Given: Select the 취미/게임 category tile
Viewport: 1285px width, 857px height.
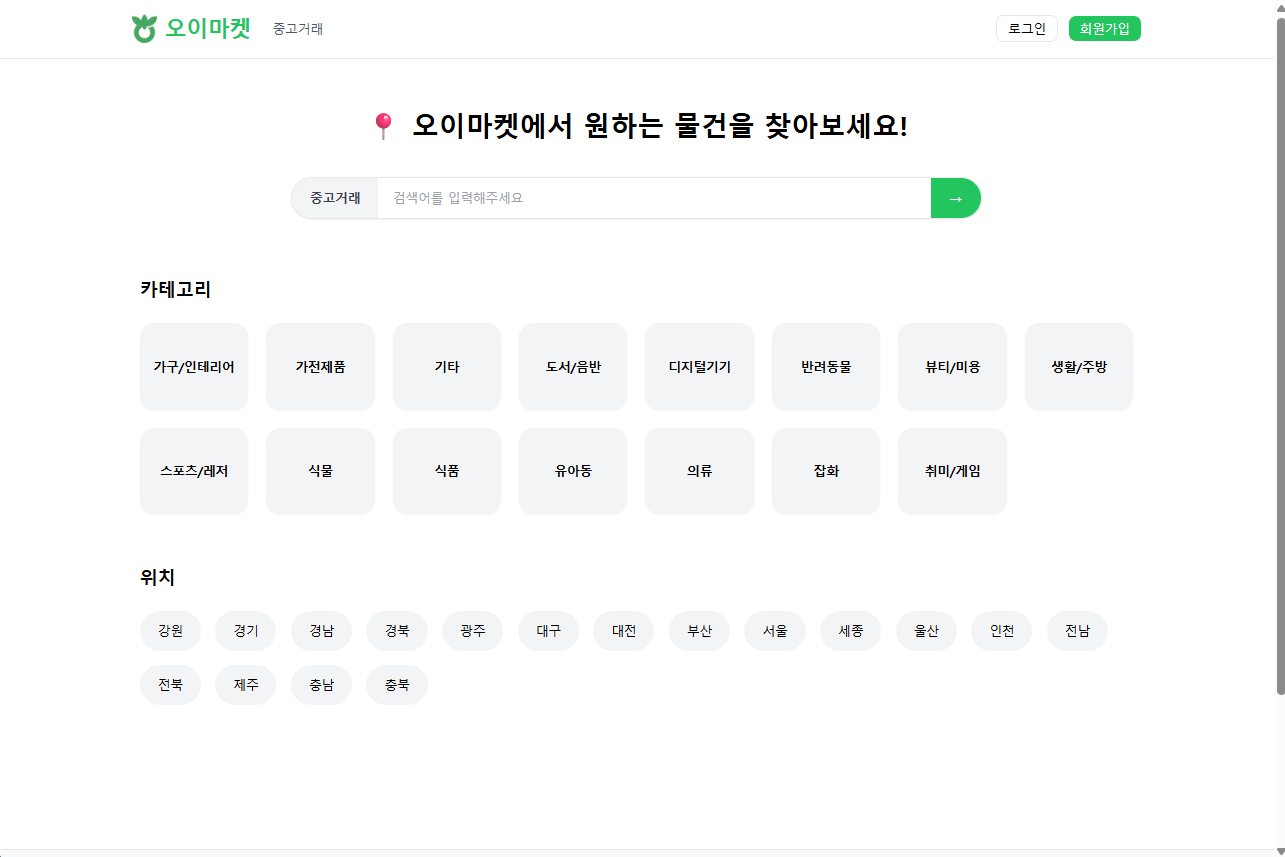Looking at the screenshot, I should (x=952, y=471).
